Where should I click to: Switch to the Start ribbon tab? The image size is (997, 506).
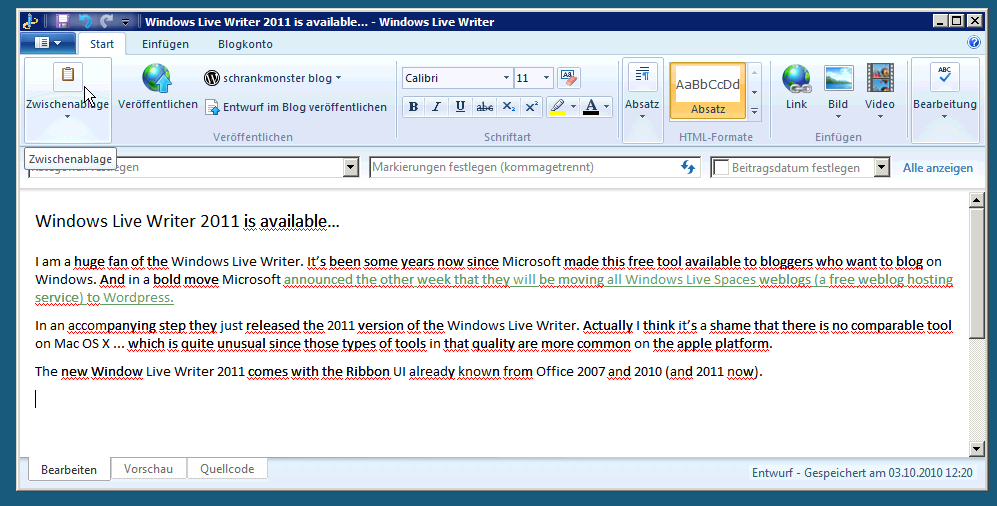[102, 44]
